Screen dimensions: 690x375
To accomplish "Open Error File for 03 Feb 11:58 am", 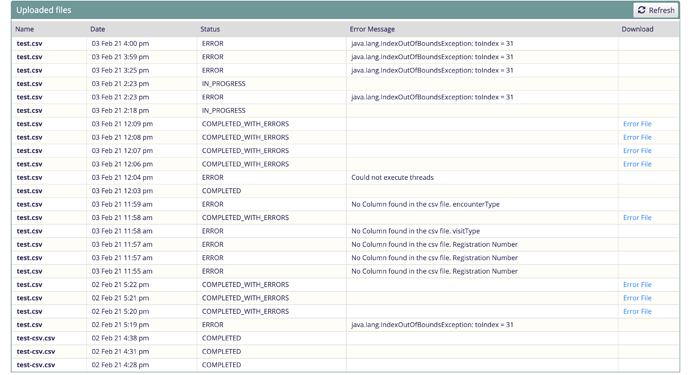I will click(637, 218).
